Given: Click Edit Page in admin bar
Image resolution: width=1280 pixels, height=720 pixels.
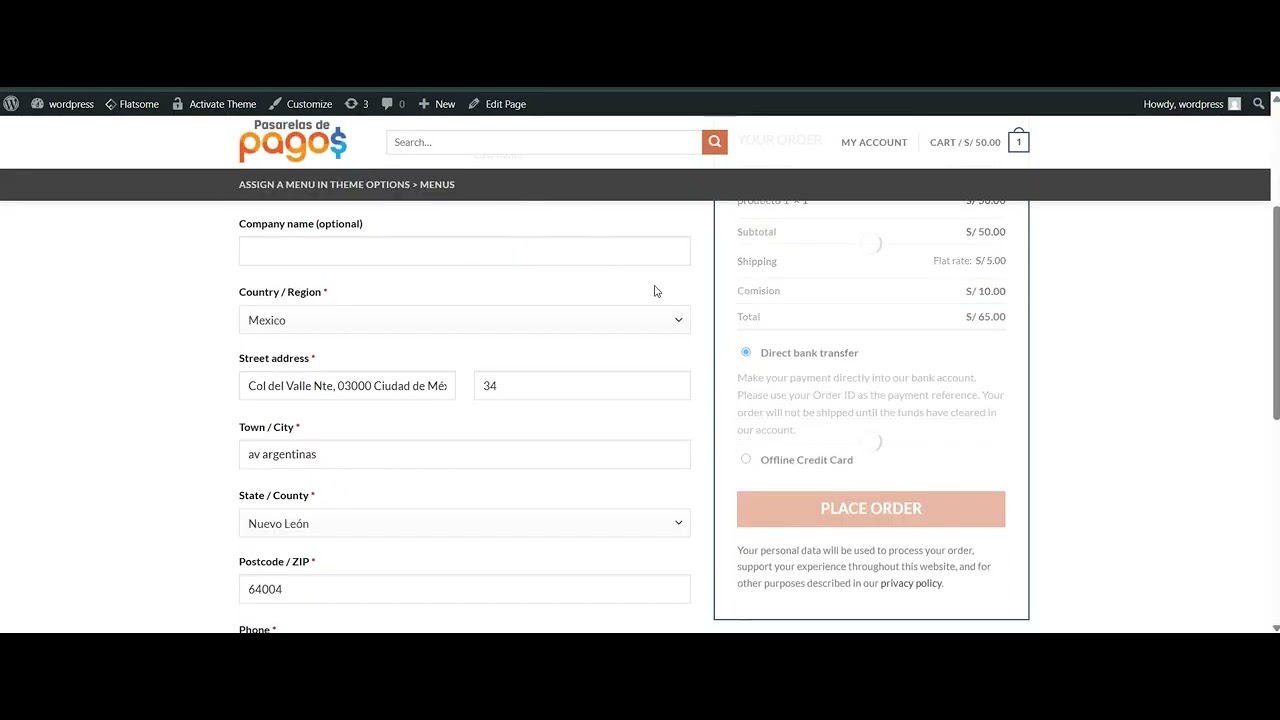Looking at the screenshot, I should 497,104.
